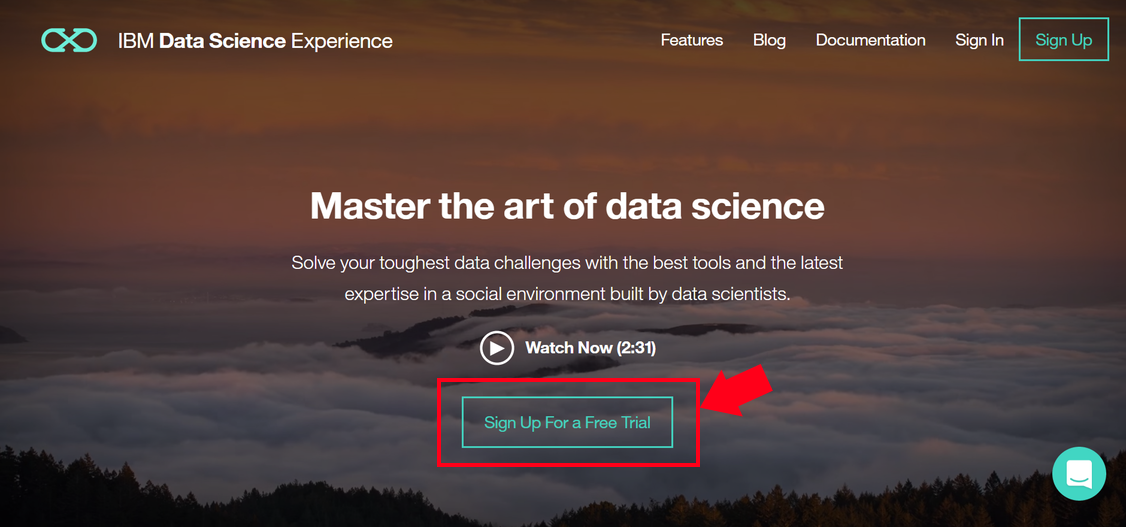Click the 2:31 video duration text
This screenshot has width=1126, height=527.
(636, 348)
